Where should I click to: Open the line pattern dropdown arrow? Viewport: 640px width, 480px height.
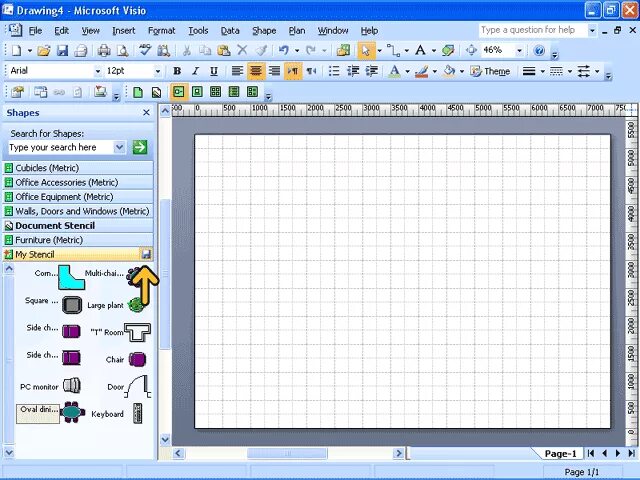(570, 71)
